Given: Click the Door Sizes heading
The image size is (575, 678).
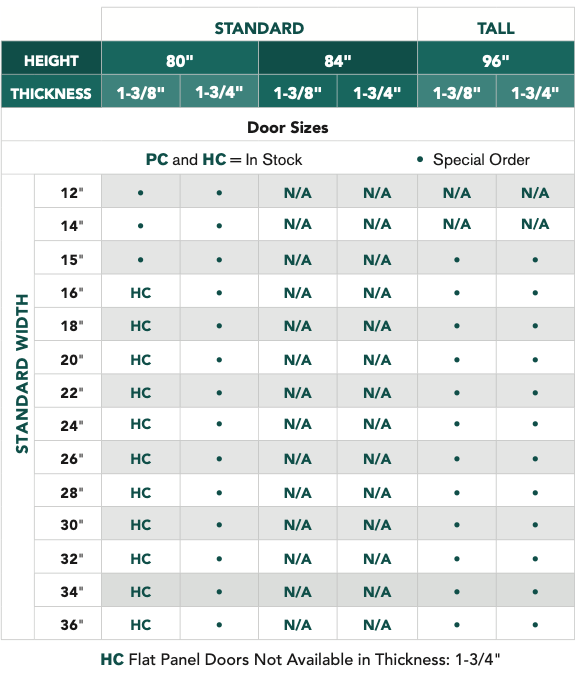Looking at the screenshot, I should tap(288, 128).
